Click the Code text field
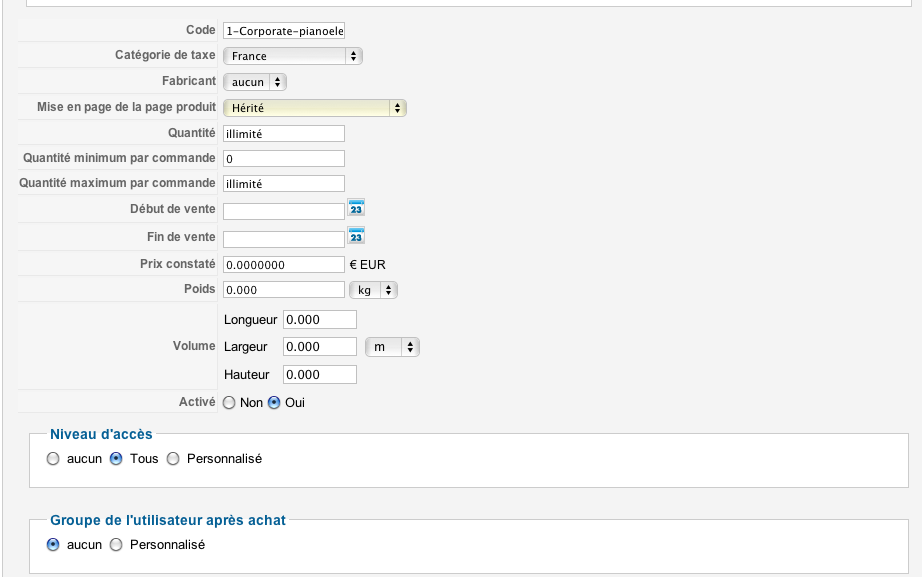Viewport: 922px width, 577px height. pyautogui.click(x=284, y=31)
